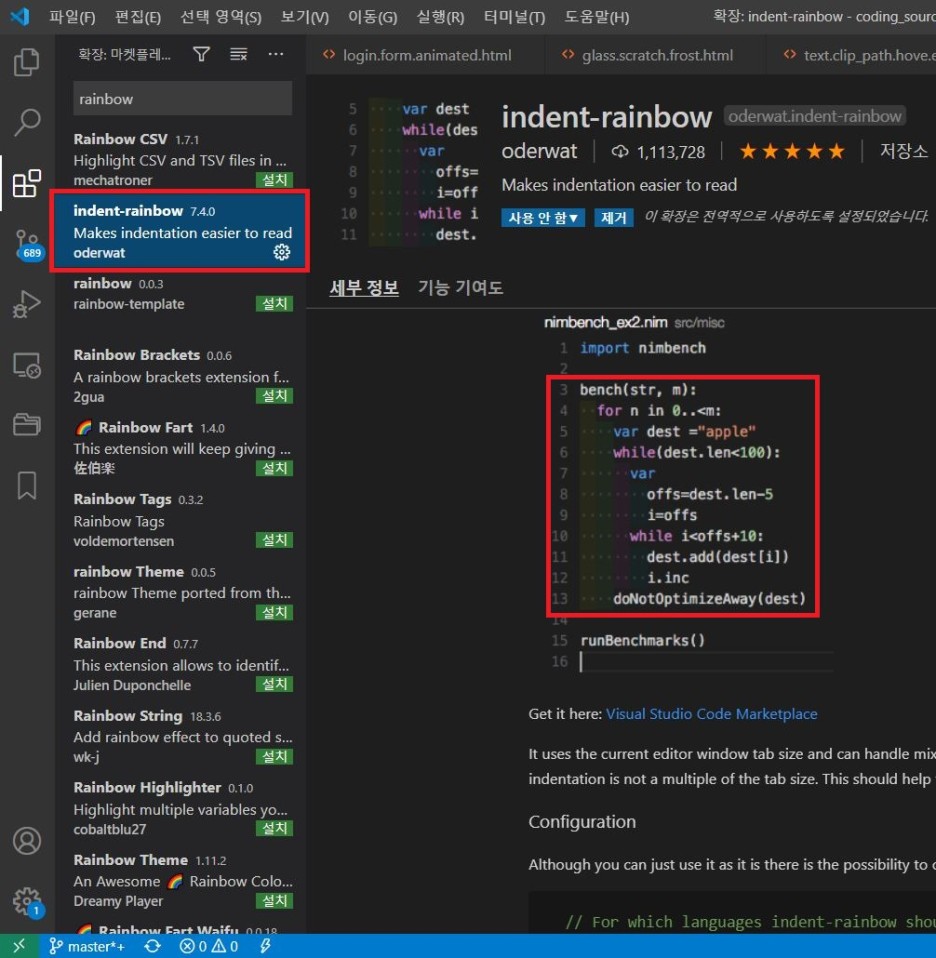Click the Configuration heading
The image size is (936, 958).
(582, 822)
